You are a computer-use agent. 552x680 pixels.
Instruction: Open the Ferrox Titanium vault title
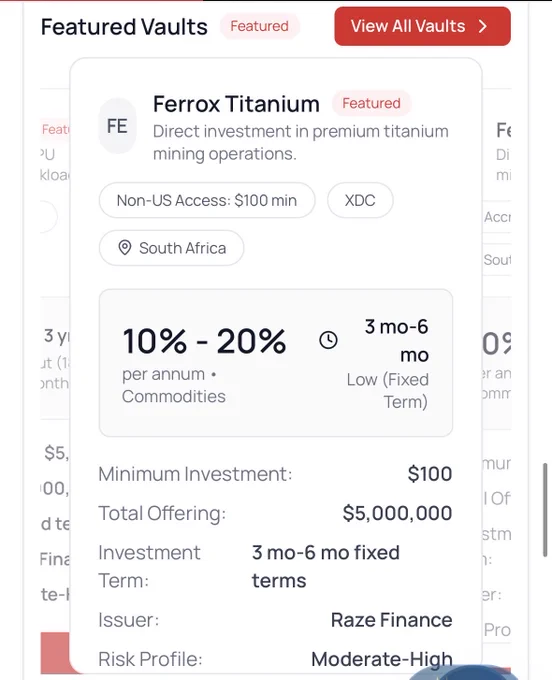(x=236, y=104)
